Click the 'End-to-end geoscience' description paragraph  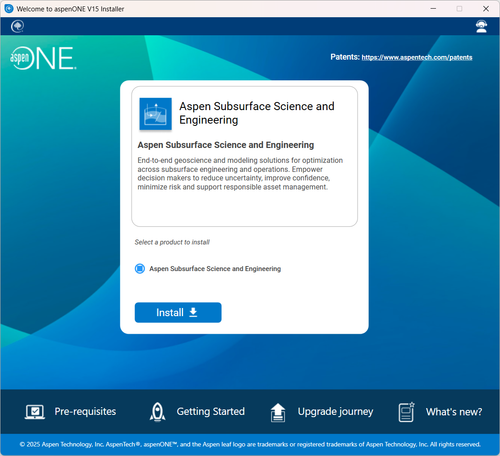240,174
